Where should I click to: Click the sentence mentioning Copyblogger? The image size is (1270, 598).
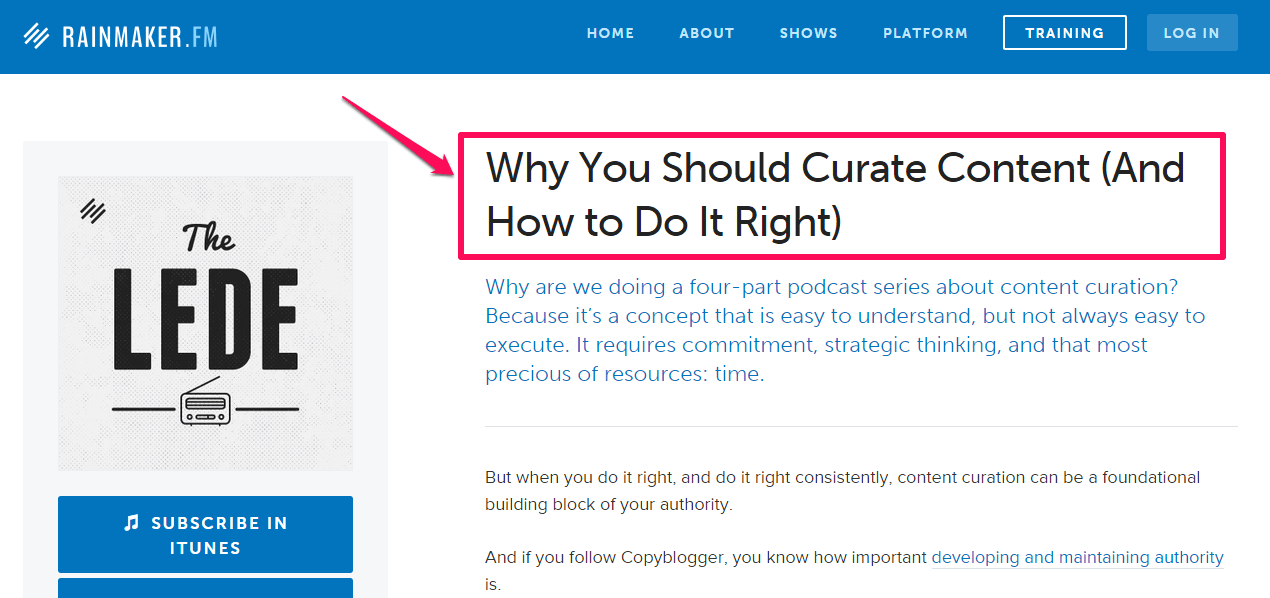pyautogui.click(x=854, y=570)
